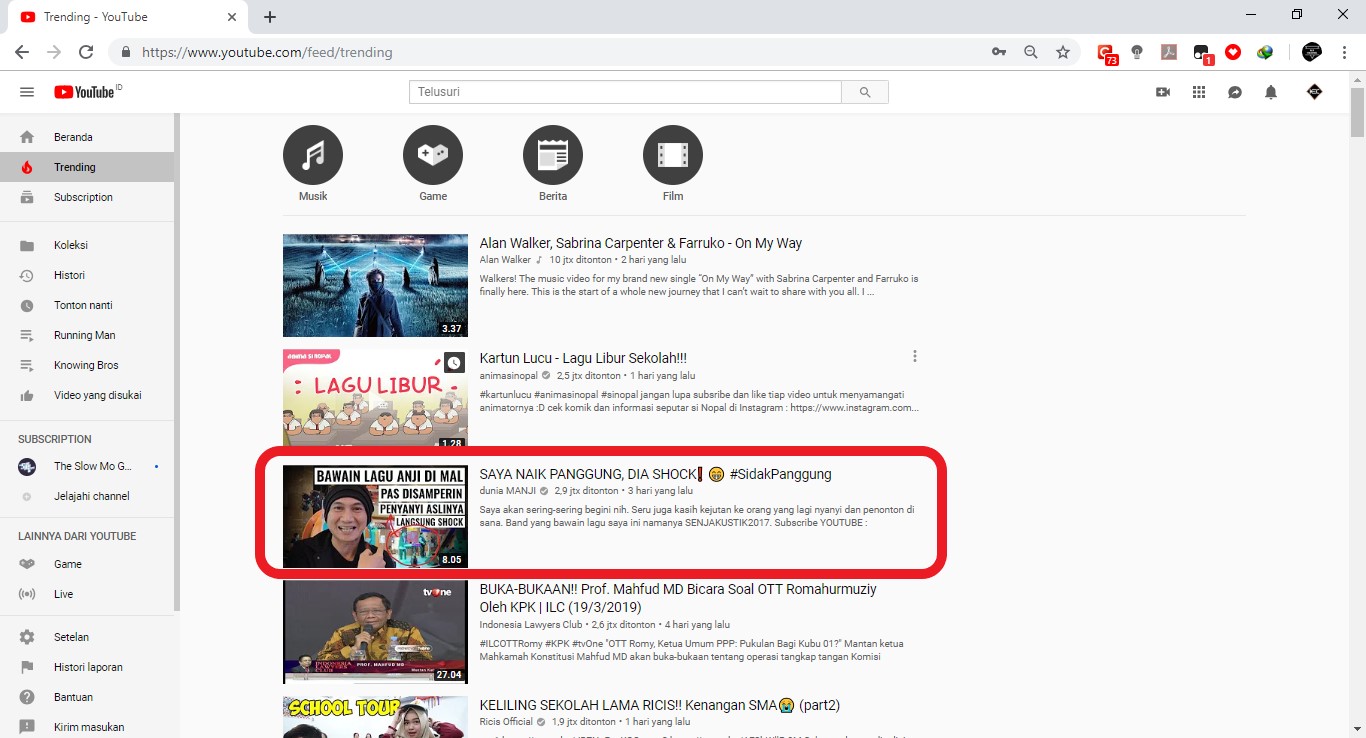This screenshot has height=738, width=1366.
Task: Open the red extension with 73 badge
Action: 1106,53
